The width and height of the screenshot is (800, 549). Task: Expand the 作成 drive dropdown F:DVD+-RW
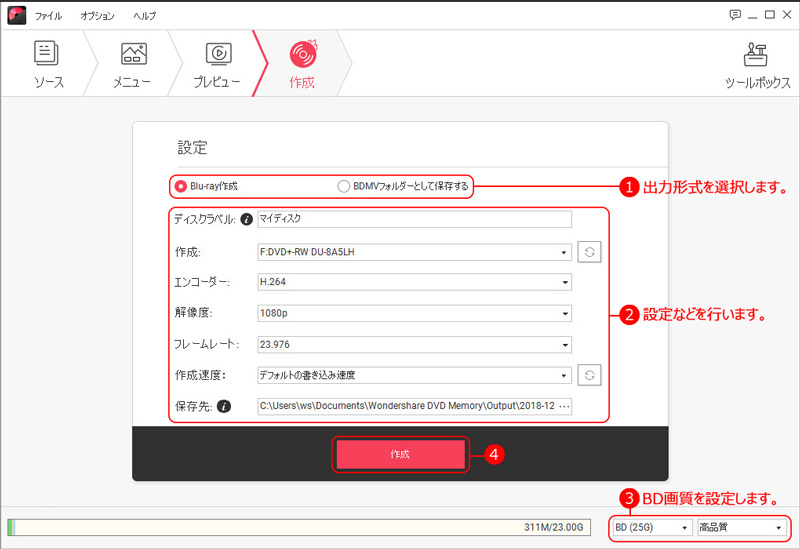pos(414,252)
